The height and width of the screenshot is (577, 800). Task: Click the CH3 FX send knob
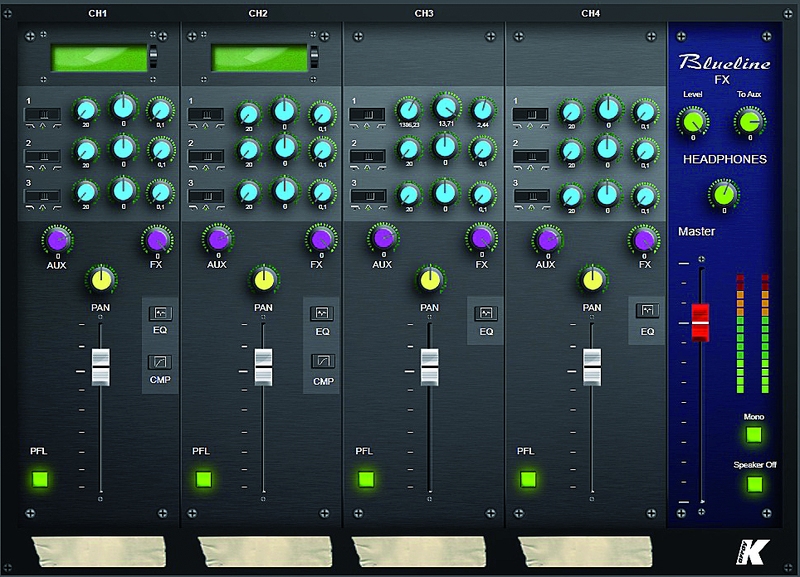pyautogui.click(x=481, y=238)
